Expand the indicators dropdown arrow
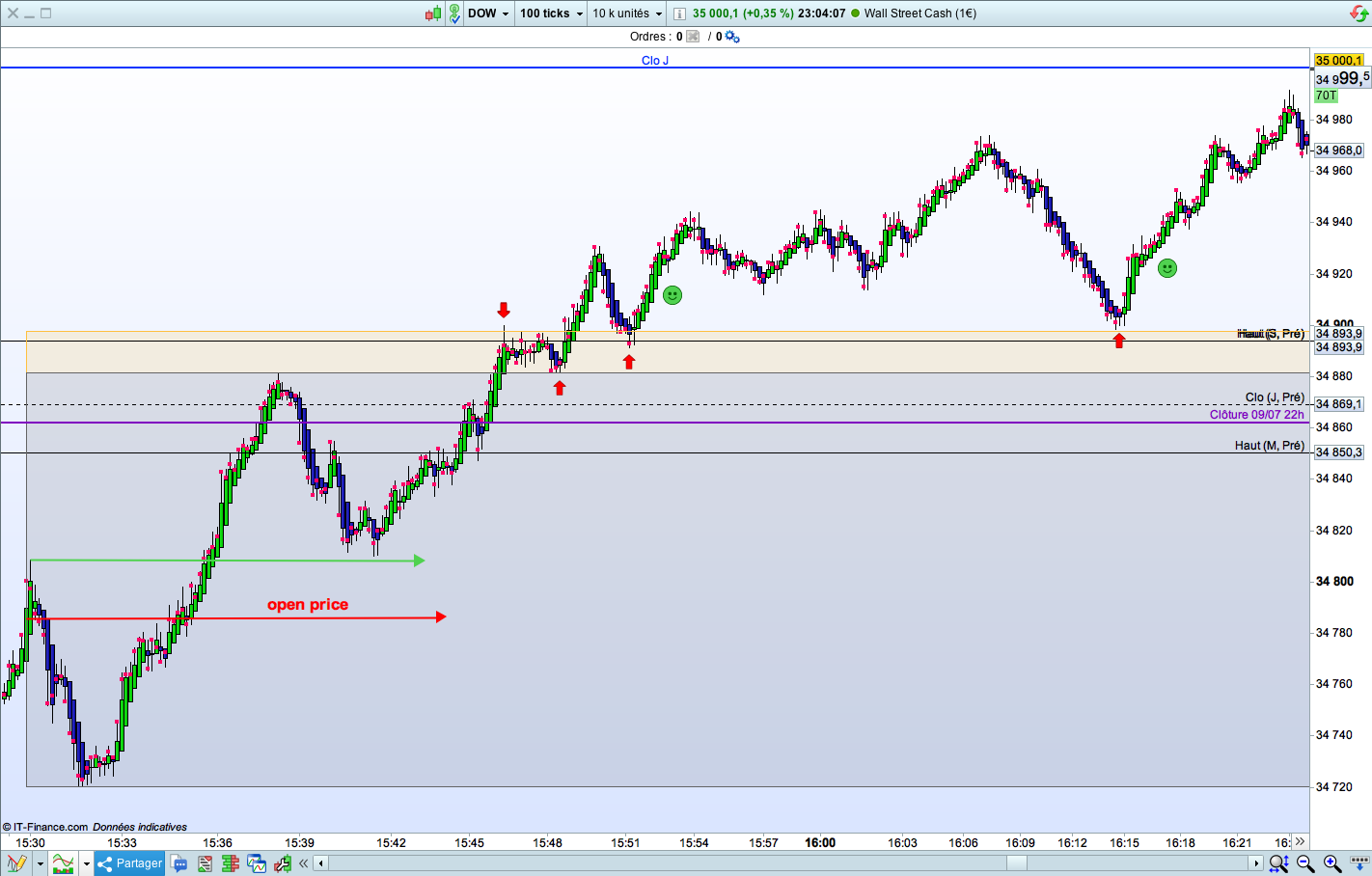 click(x=86, y=863)
